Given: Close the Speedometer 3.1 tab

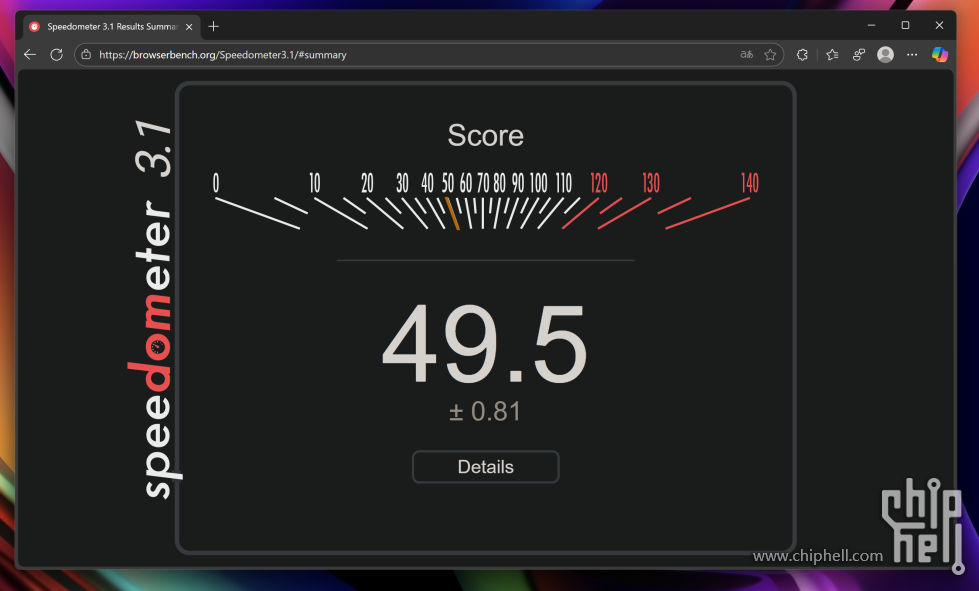Looking at the screenshot, I should 189,27.
